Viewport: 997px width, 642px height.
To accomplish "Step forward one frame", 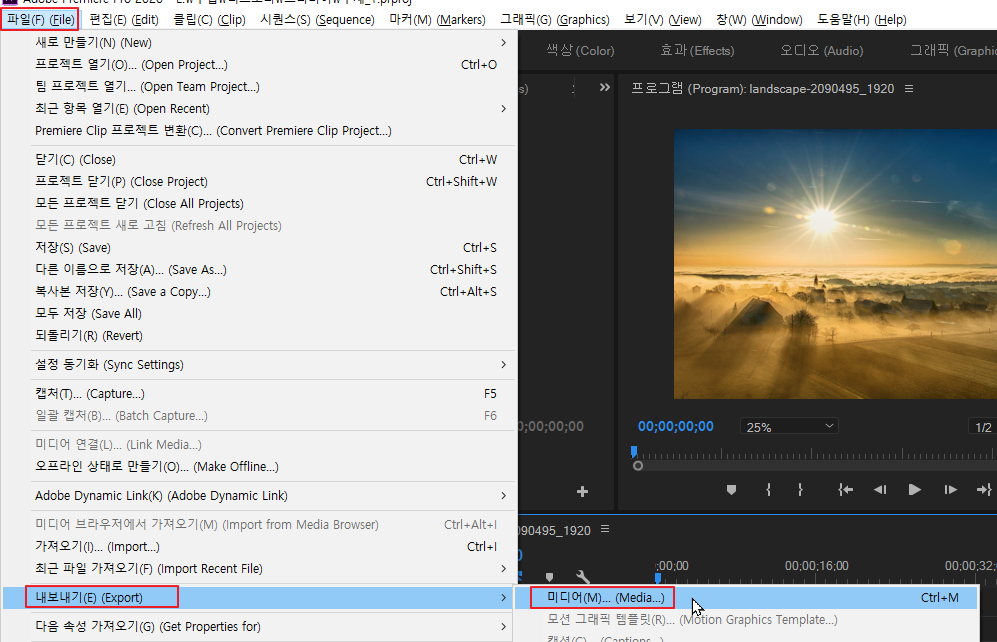I will 951,490.
